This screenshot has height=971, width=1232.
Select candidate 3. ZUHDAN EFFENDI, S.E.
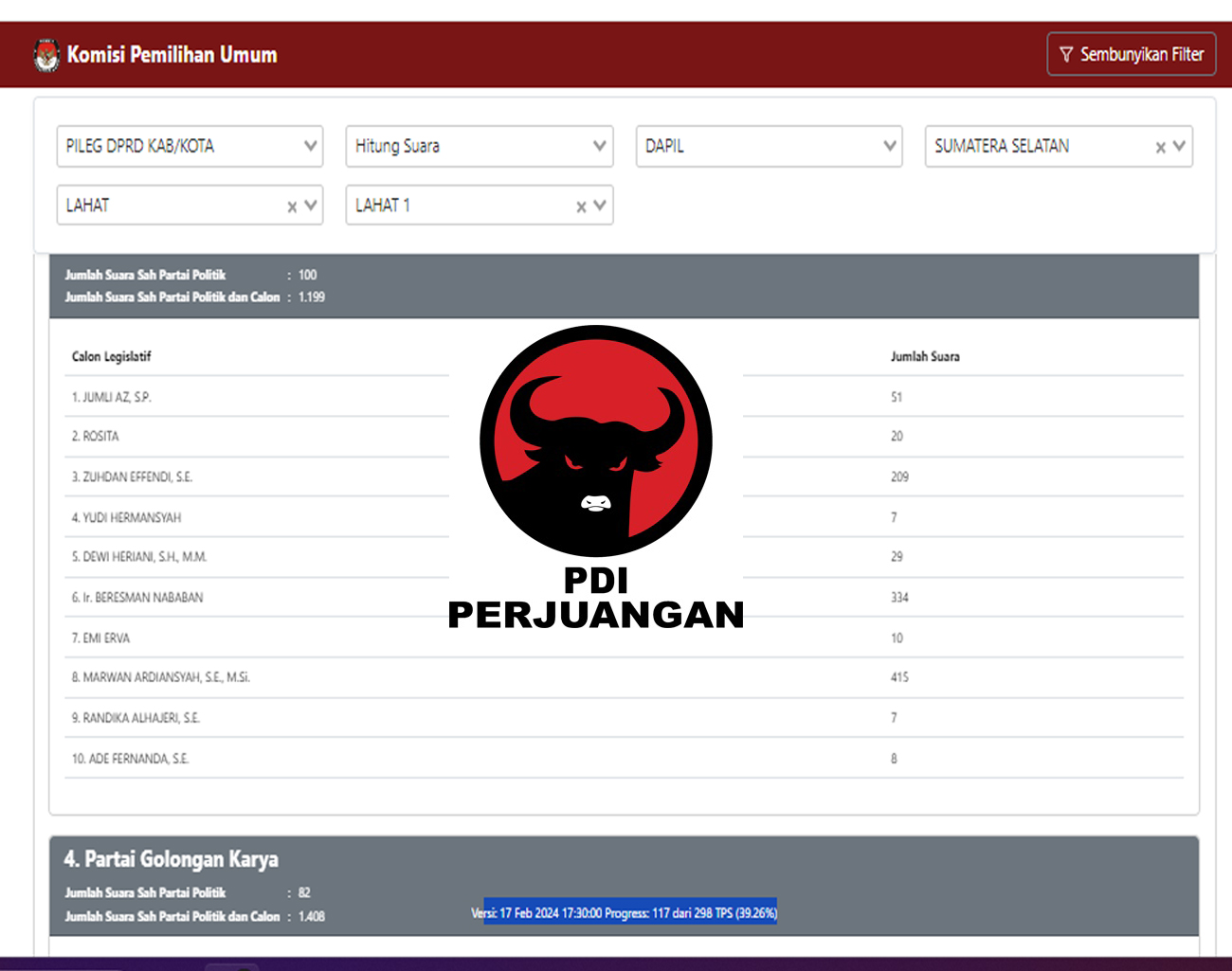point(132,477)
